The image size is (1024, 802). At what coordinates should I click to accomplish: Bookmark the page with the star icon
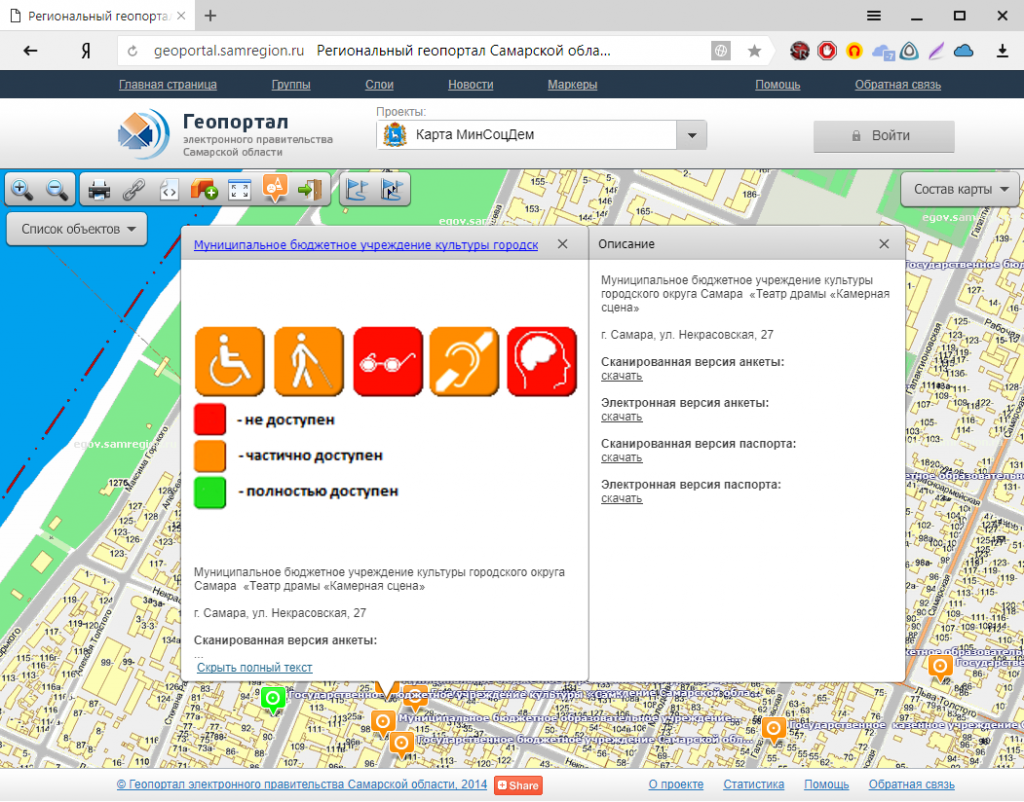coord(754,51)
